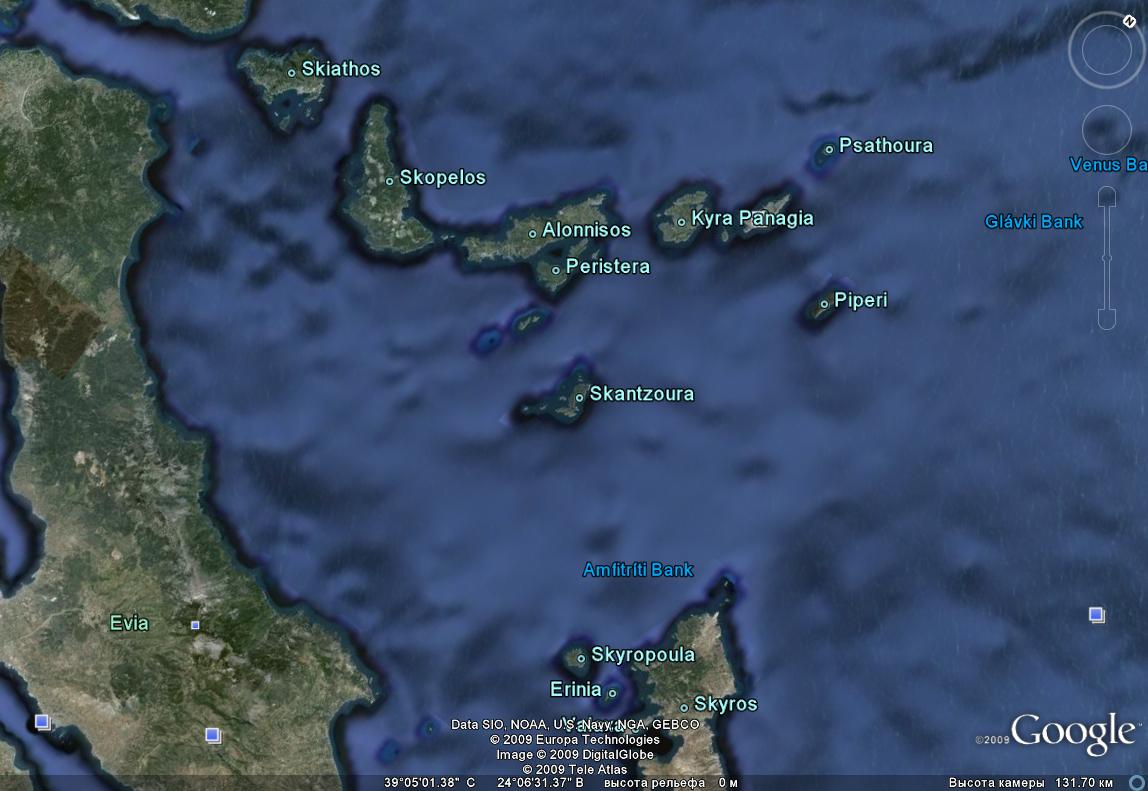Select the Amfitriti Bank sea label
The width and height of the screenshot is (1148, 791).
tap(638, 570)
